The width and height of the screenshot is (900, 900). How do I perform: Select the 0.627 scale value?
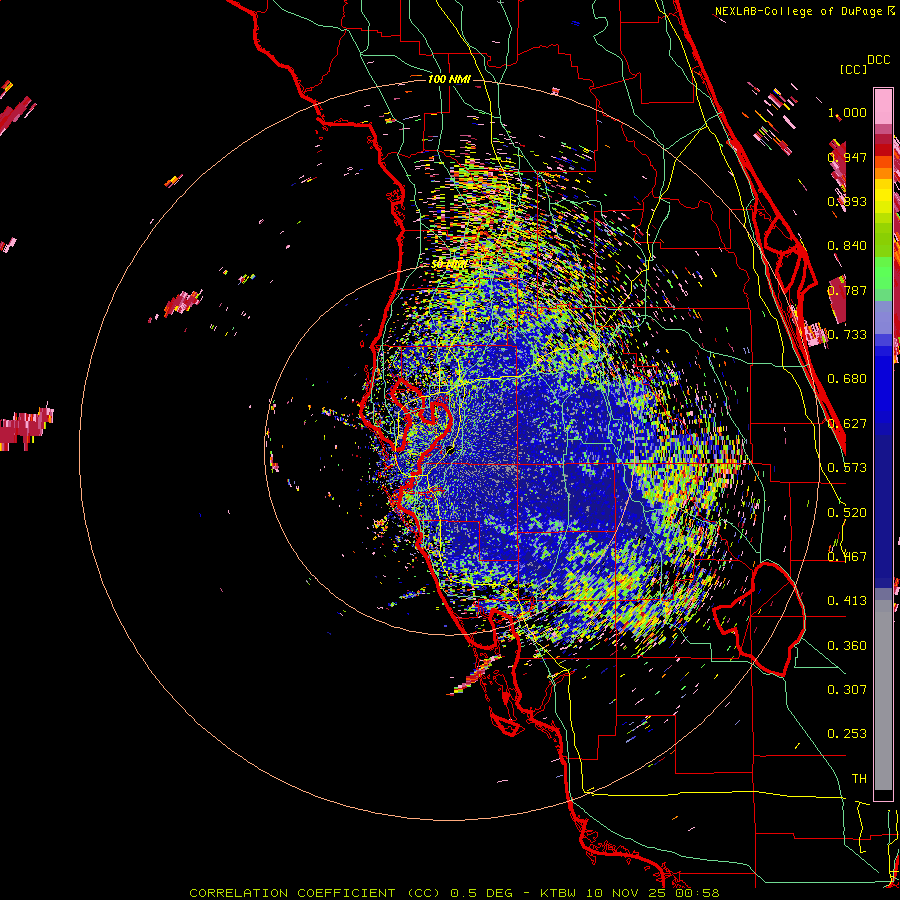tap(847, 424)
